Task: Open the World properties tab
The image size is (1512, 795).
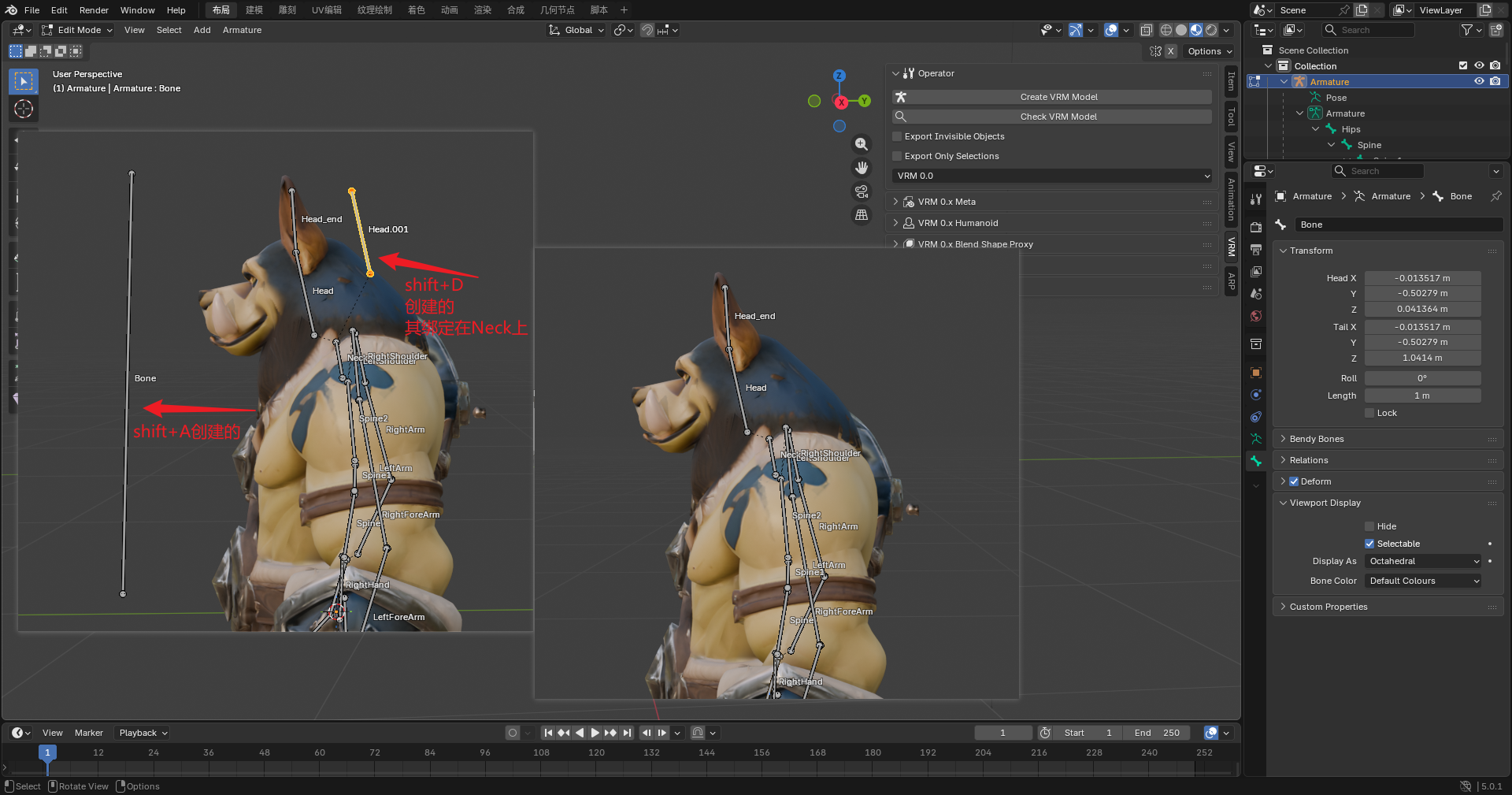Action: (1256, 316)
